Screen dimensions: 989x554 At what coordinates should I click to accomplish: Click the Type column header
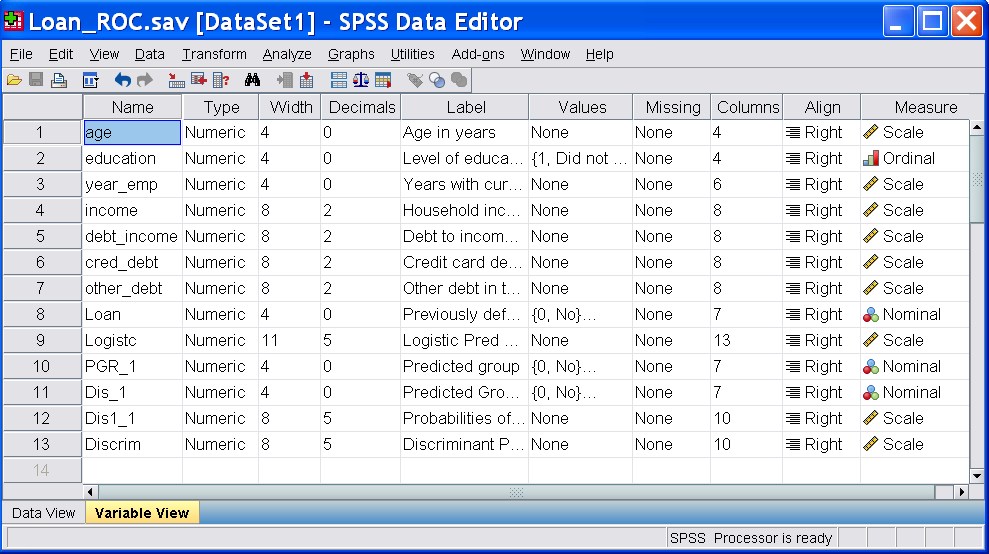click(x=221, y=107)
